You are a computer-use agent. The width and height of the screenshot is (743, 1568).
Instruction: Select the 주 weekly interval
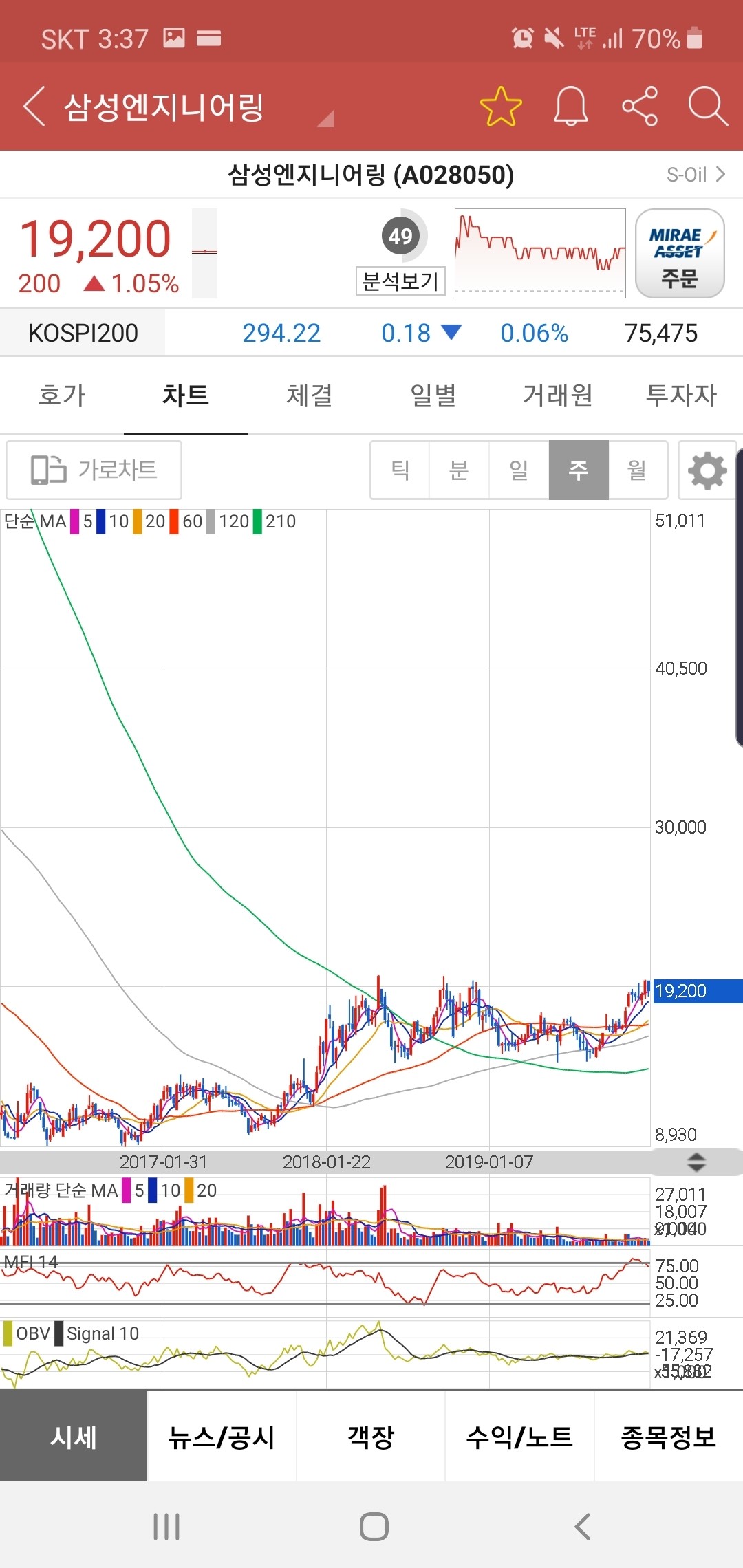[579, 470]
